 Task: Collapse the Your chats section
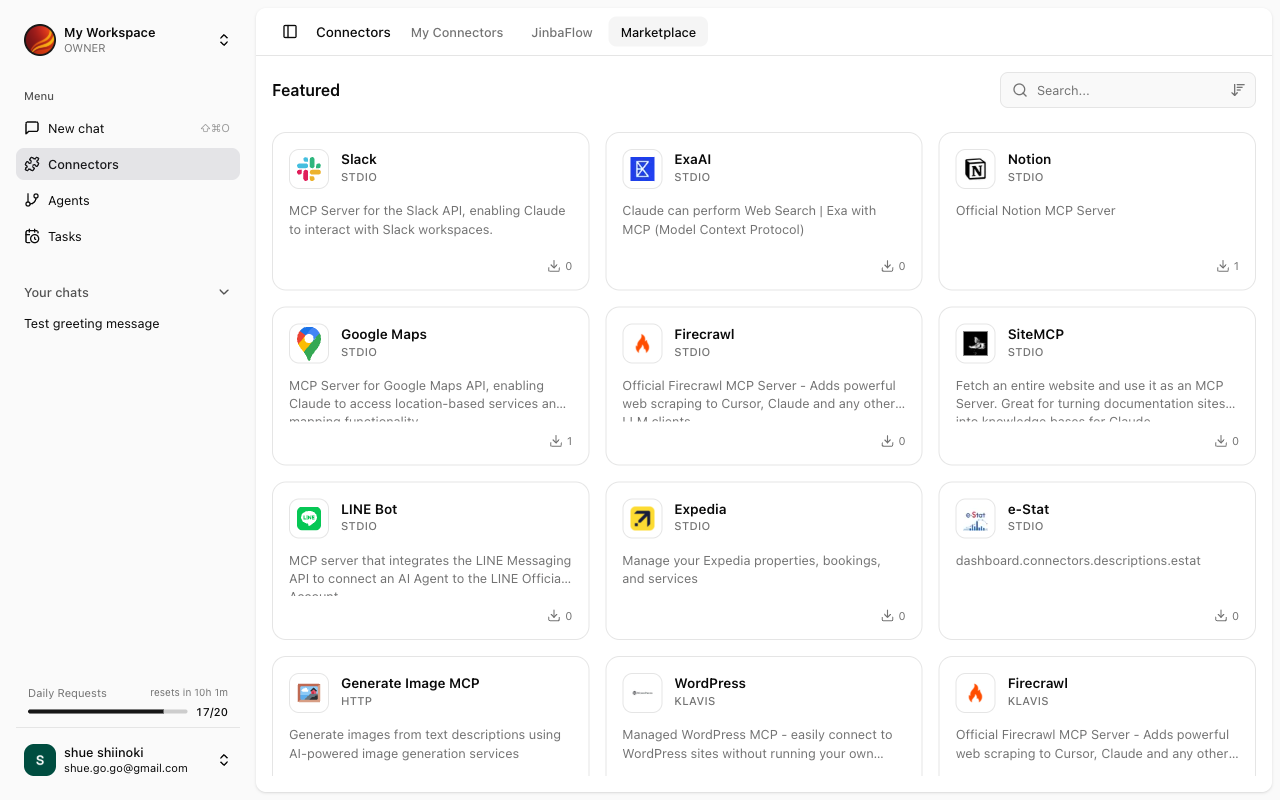[224, 291]
